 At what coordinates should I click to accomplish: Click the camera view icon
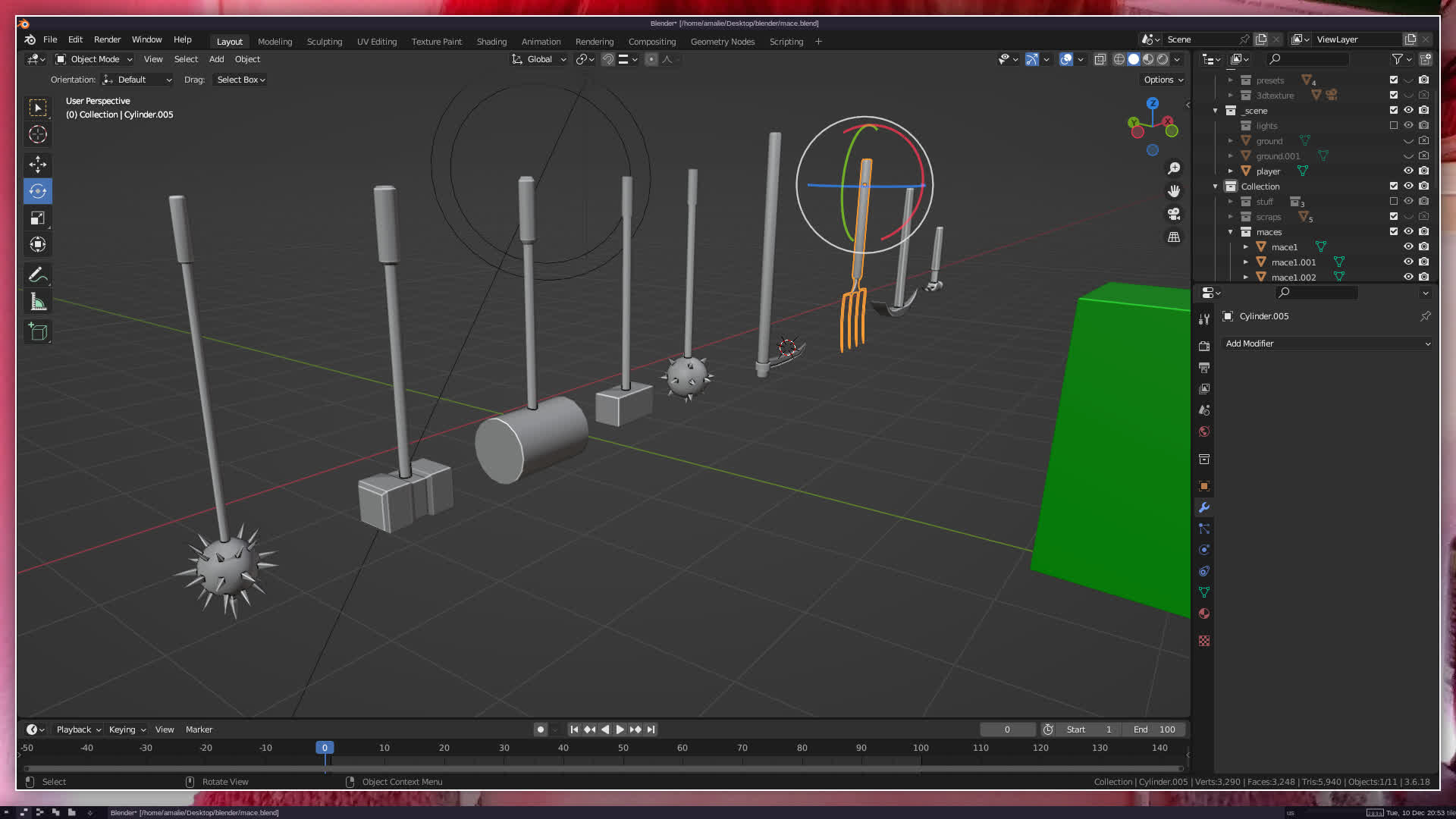1174,214
